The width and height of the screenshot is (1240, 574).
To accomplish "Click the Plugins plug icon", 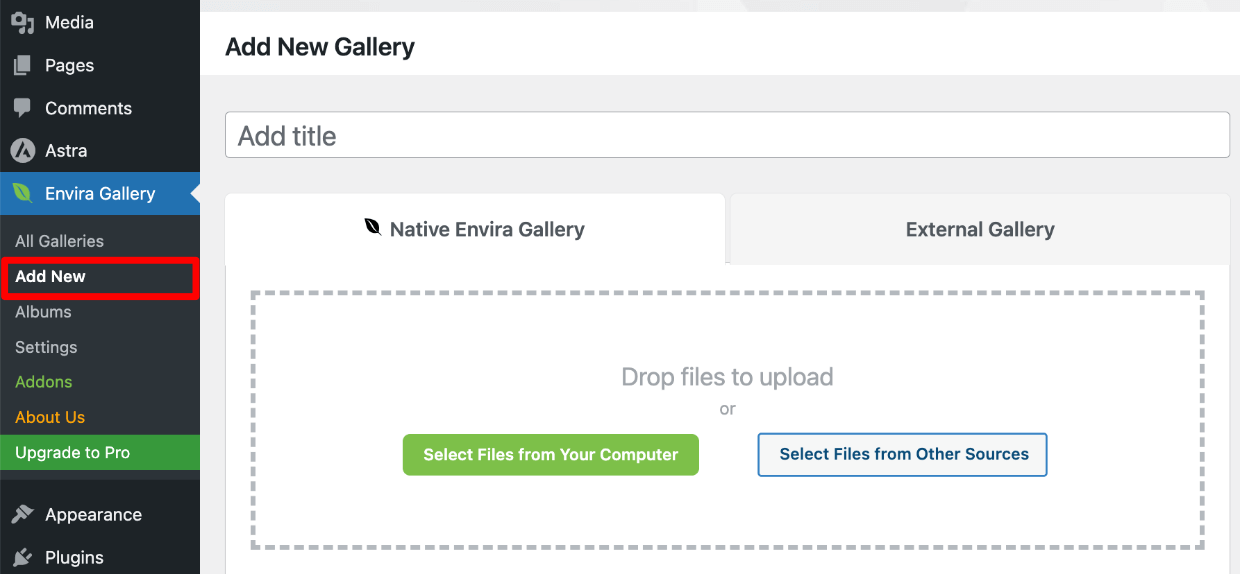I will point(22,557).
